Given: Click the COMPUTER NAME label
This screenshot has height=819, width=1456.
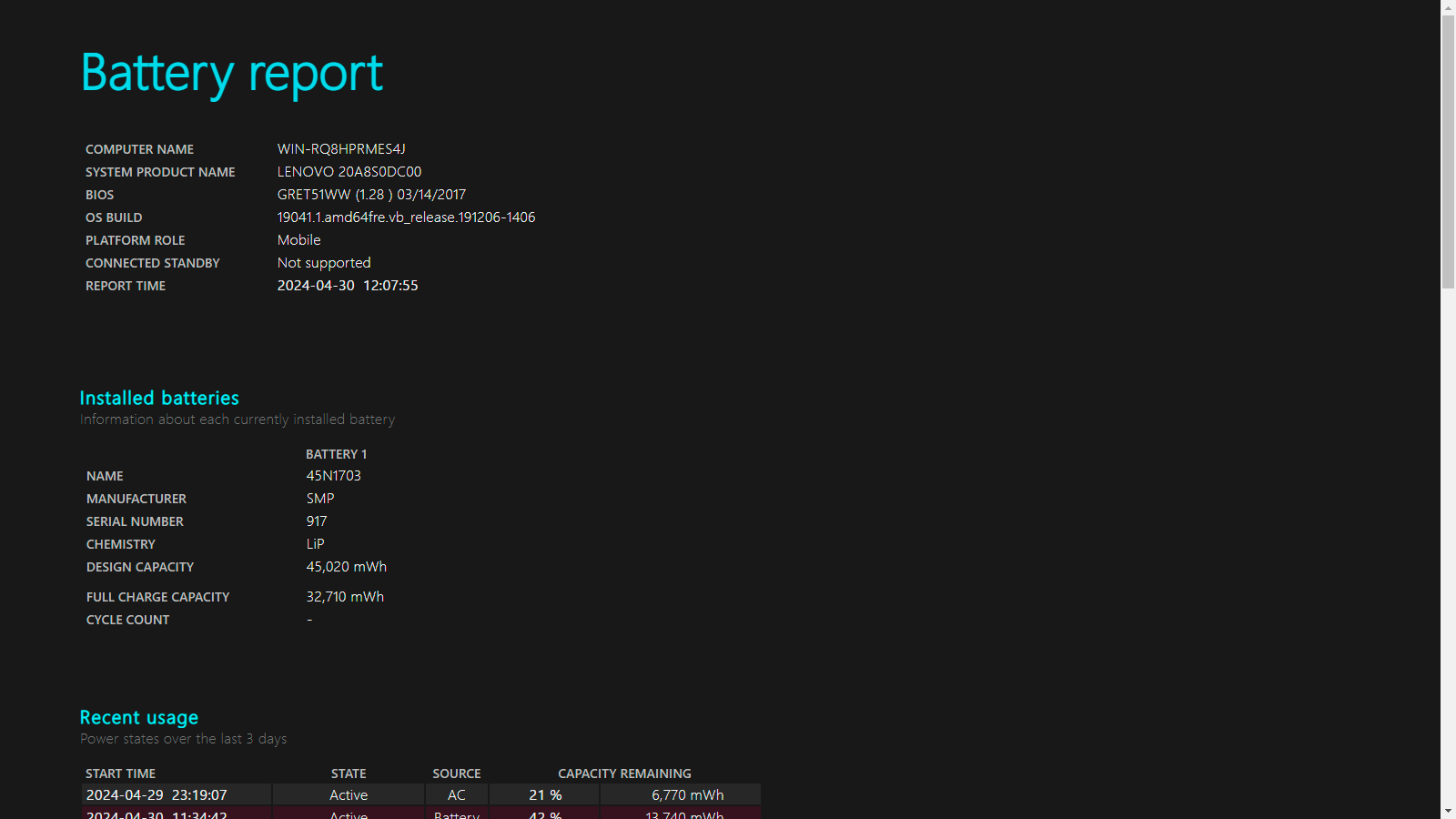Looking at the screenshot, I should (140, 149).
